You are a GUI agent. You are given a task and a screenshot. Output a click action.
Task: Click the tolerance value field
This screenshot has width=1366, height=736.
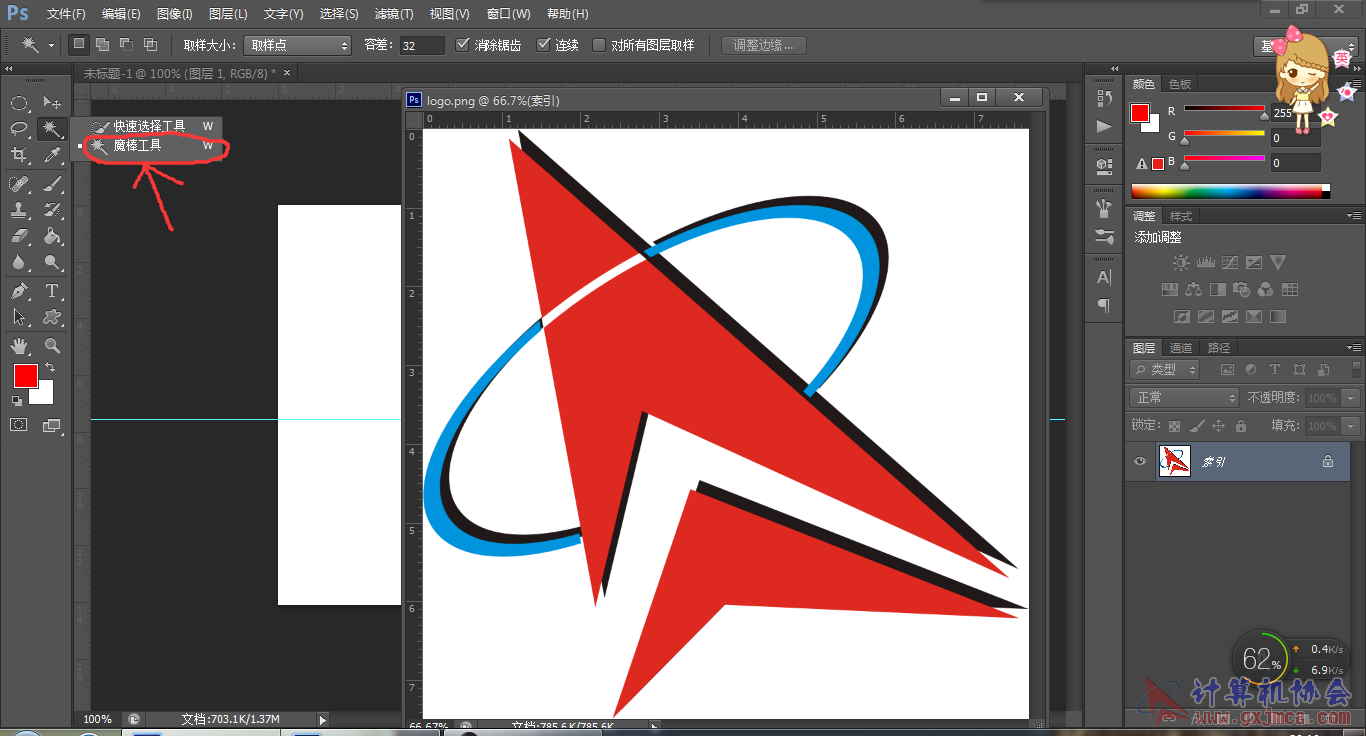(x=421, y=45)
